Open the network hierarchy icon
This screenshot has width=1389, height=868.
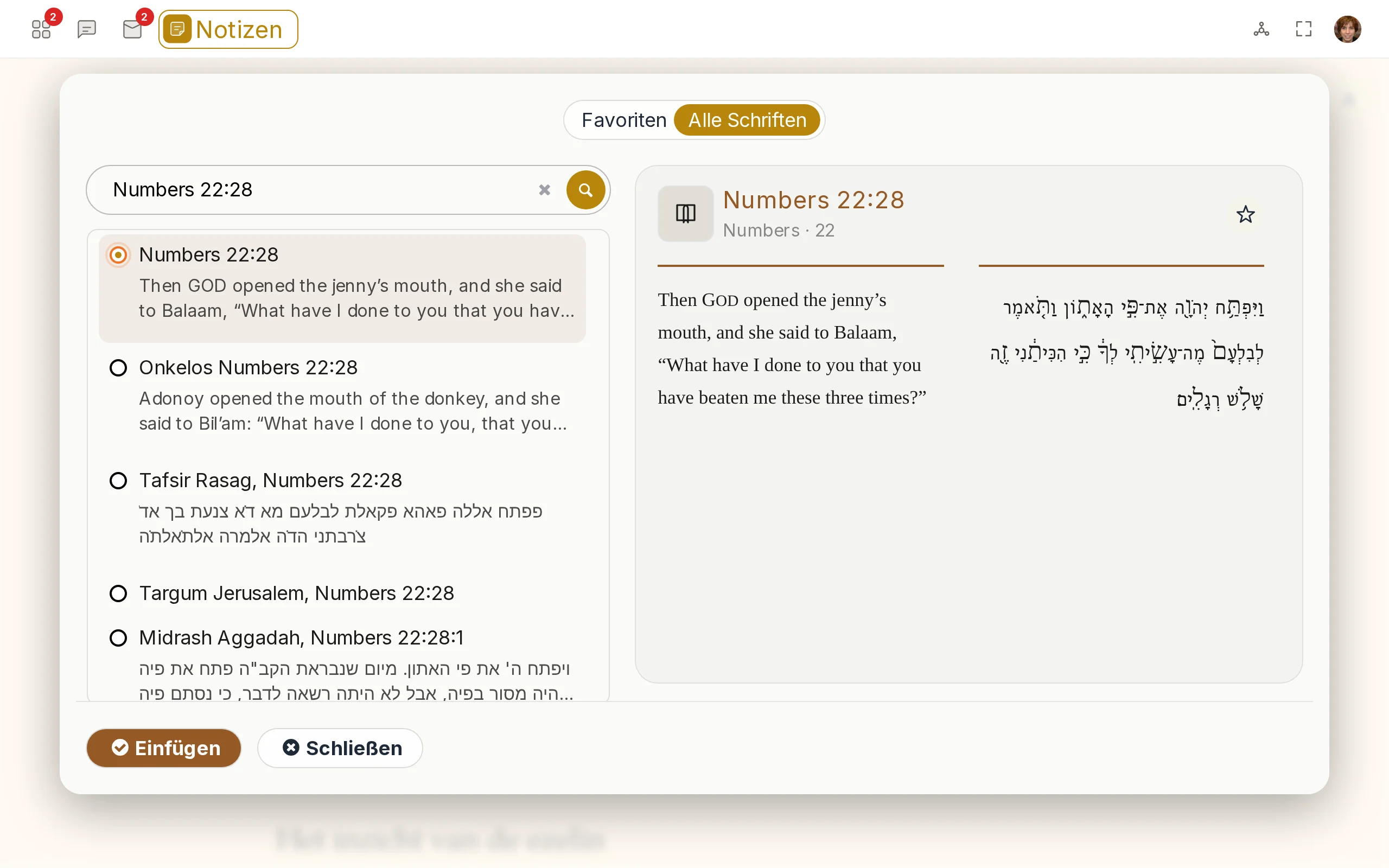tap(1261, 29)
